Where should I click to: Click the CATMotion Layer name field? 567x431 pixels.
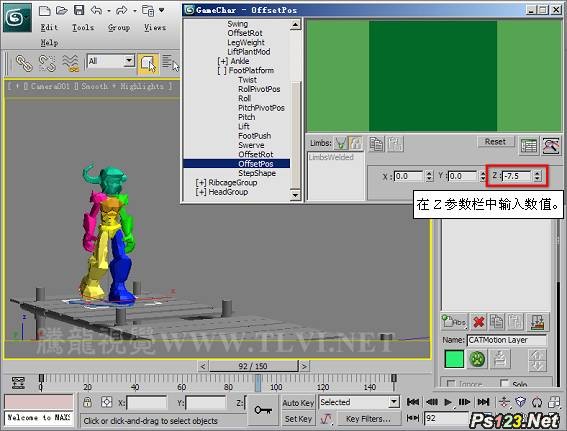(506, 340)
